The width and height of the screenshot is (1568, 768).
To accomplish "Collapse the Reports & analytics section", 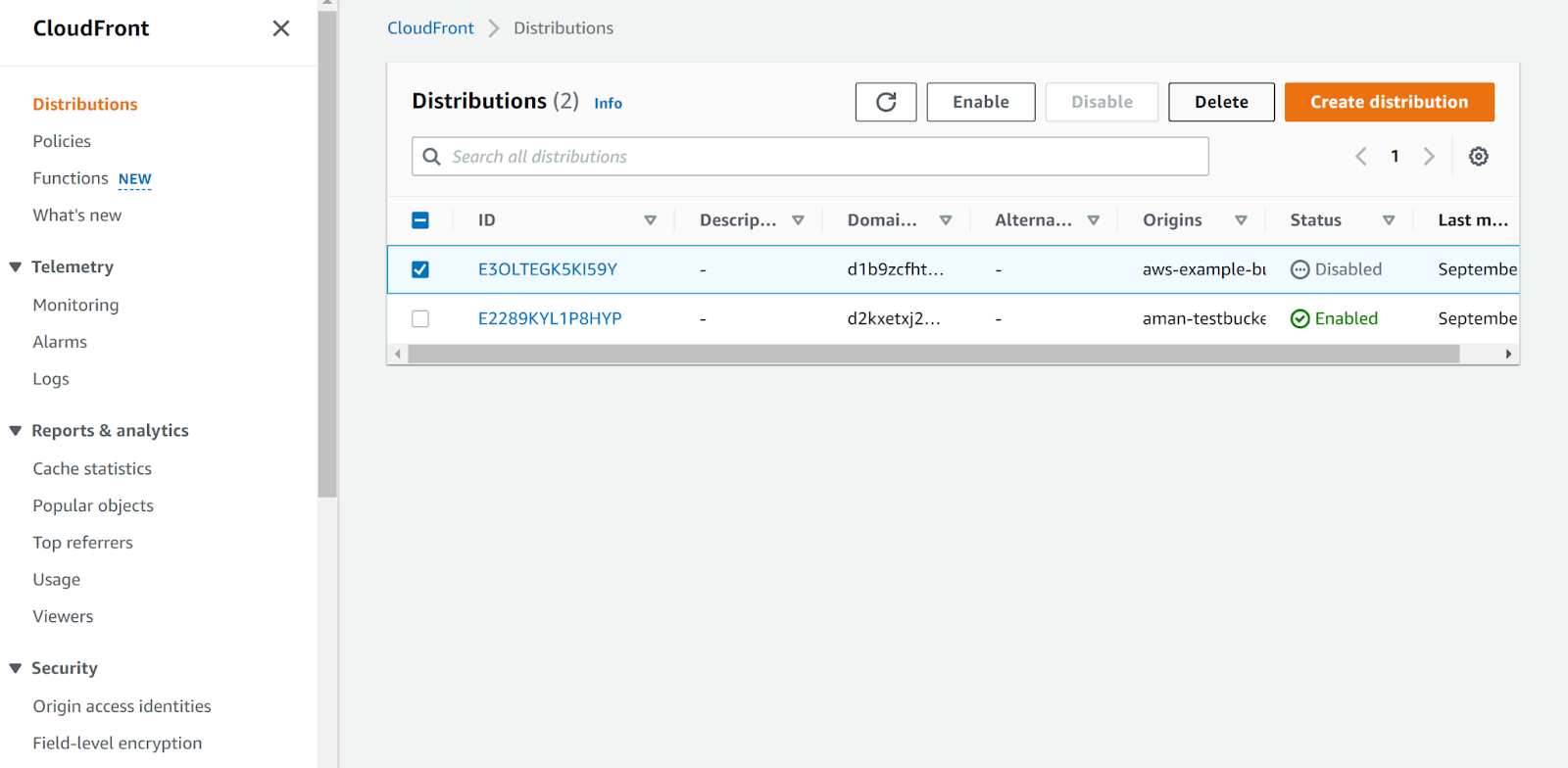I will point(16,431).
